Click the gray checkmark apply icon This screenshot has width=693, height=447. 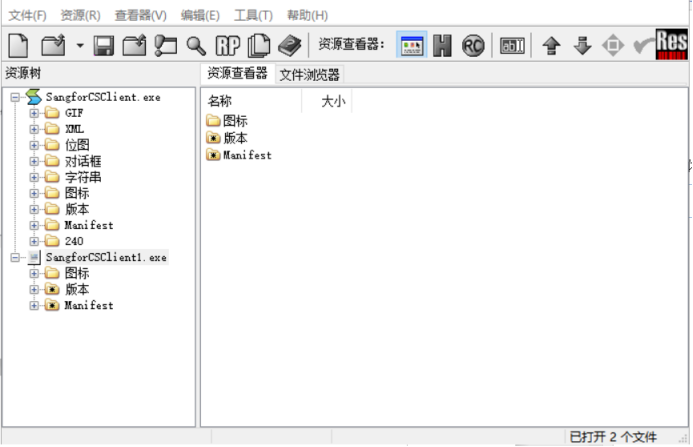click(x=643, y=45)
